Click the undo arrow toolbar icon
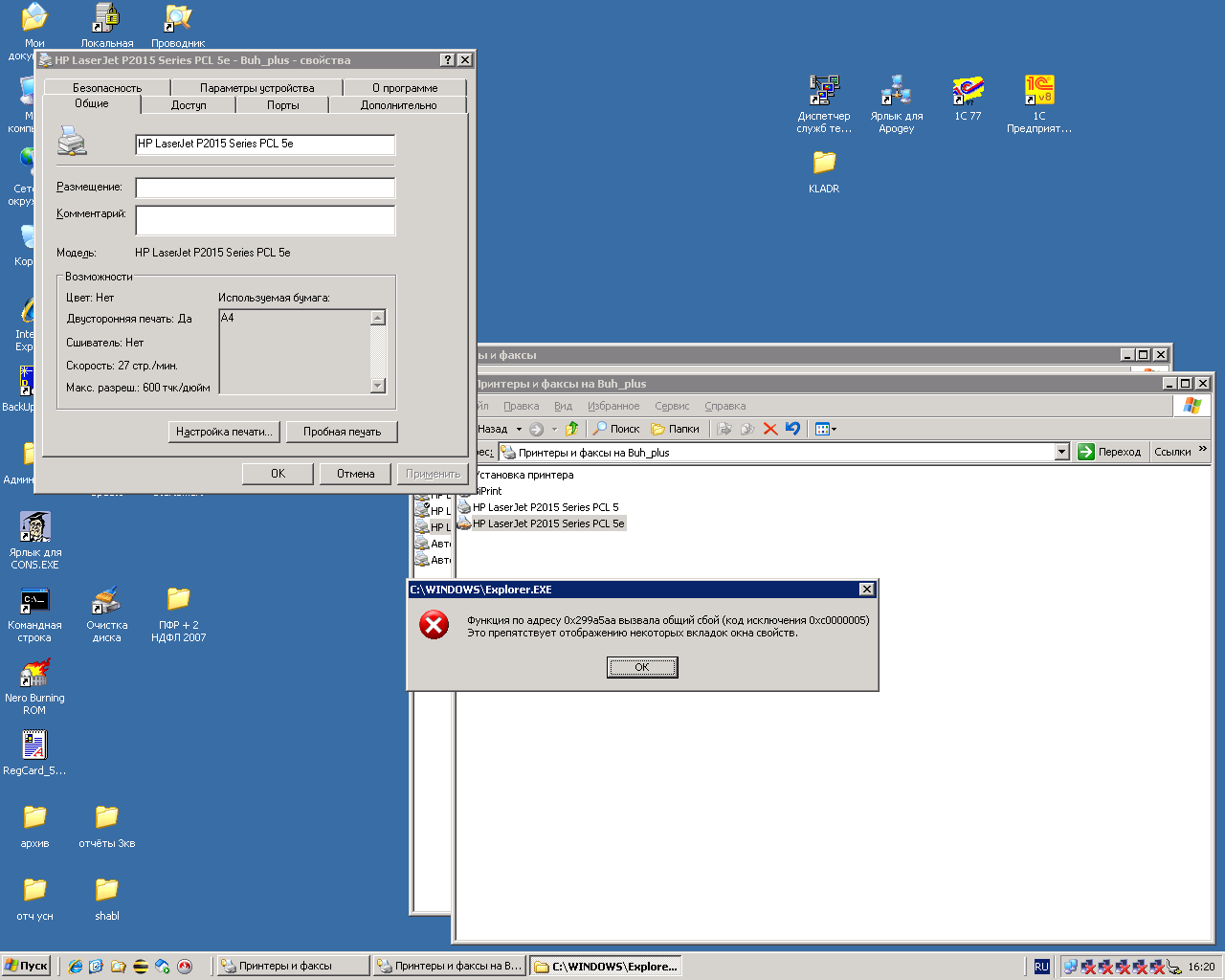Image resolution: width=1225 pixels, height=980 pixels. click(792, 429)
